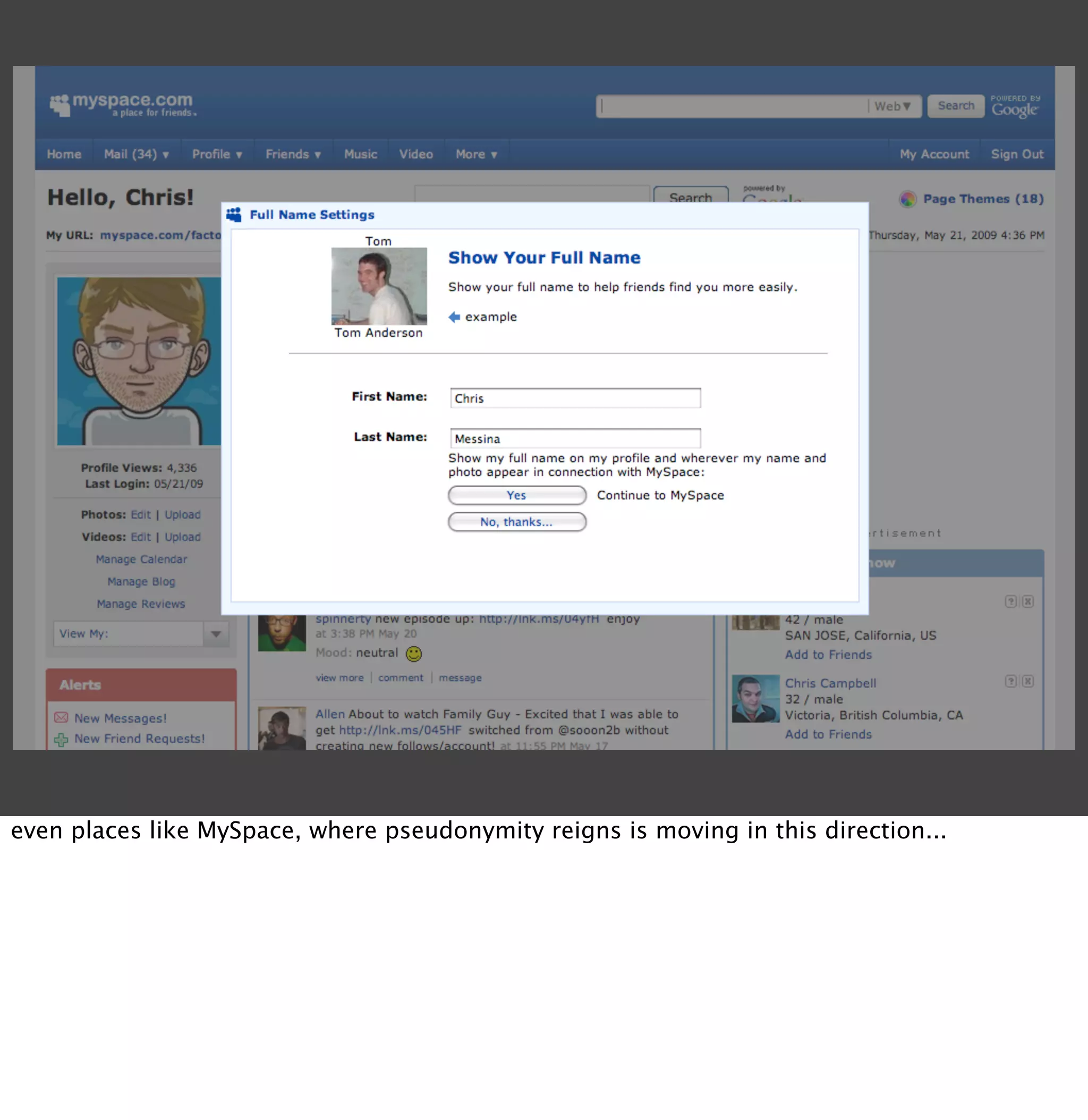Click view more under spinnerty post

tap(339, 678)
